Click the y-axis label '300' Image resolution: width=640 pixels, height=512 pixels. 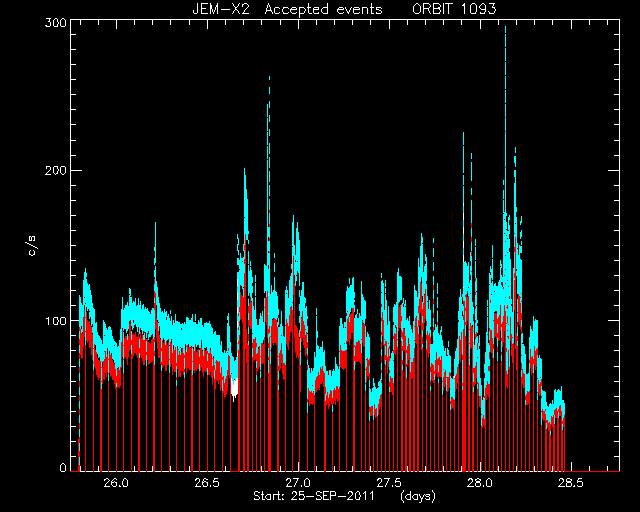(56, 22)
